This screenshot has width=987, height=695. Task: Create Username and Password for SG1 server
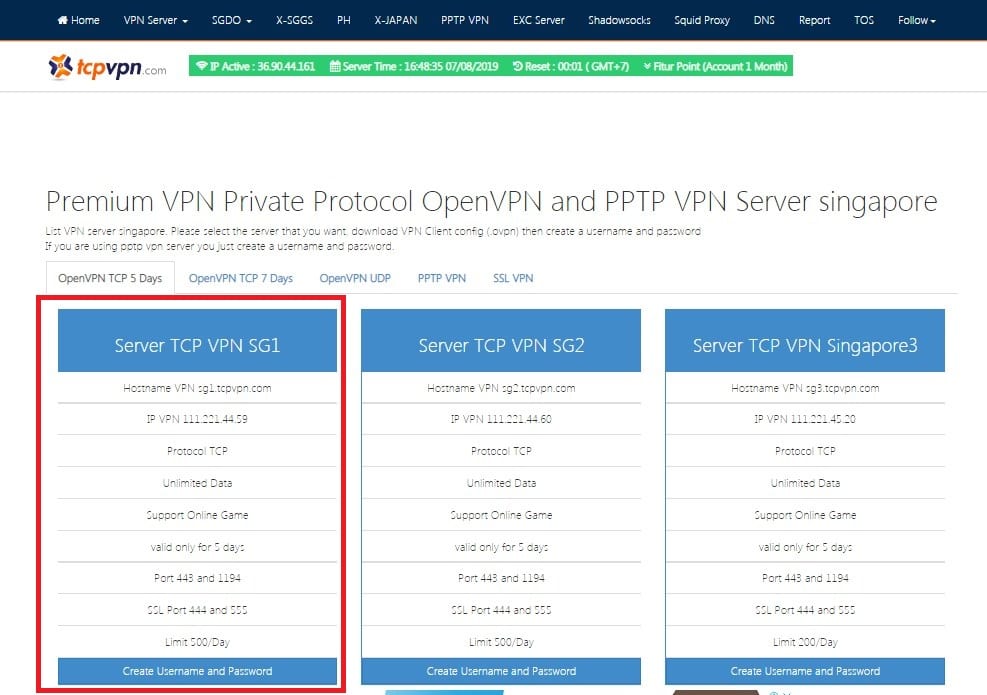tap(198, 671)
